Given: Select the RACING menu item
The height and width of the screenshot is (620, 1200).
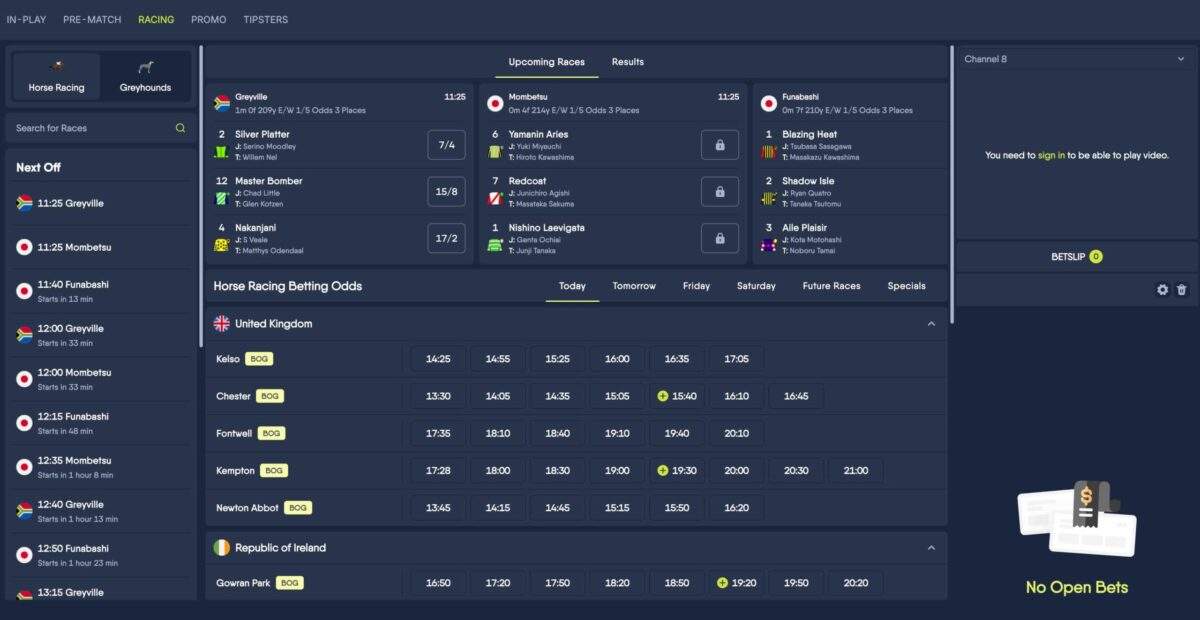Looking at the screenshot, I should click(156, 19).
